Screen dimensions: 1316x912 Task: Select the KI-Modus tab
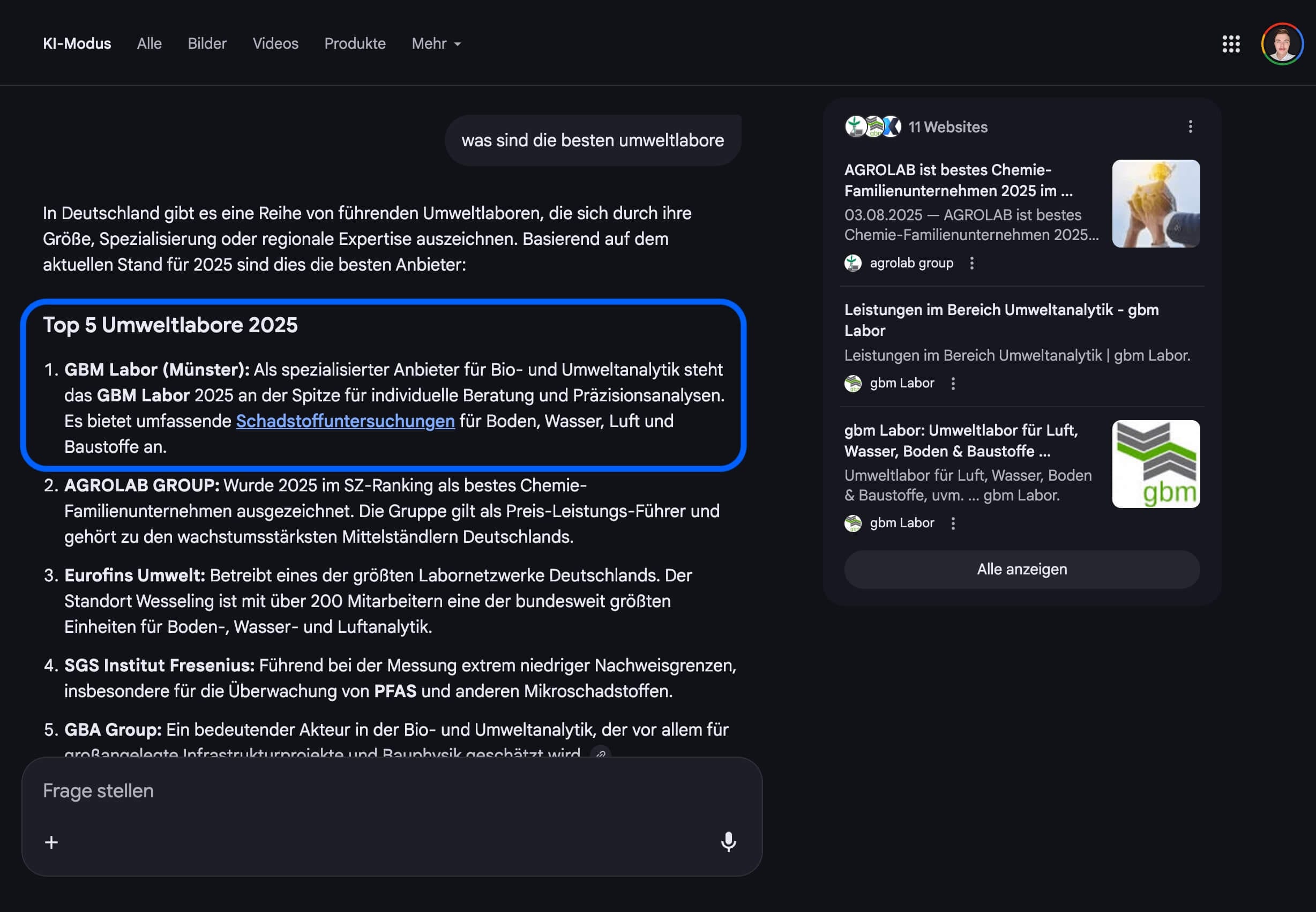point(77,43)
